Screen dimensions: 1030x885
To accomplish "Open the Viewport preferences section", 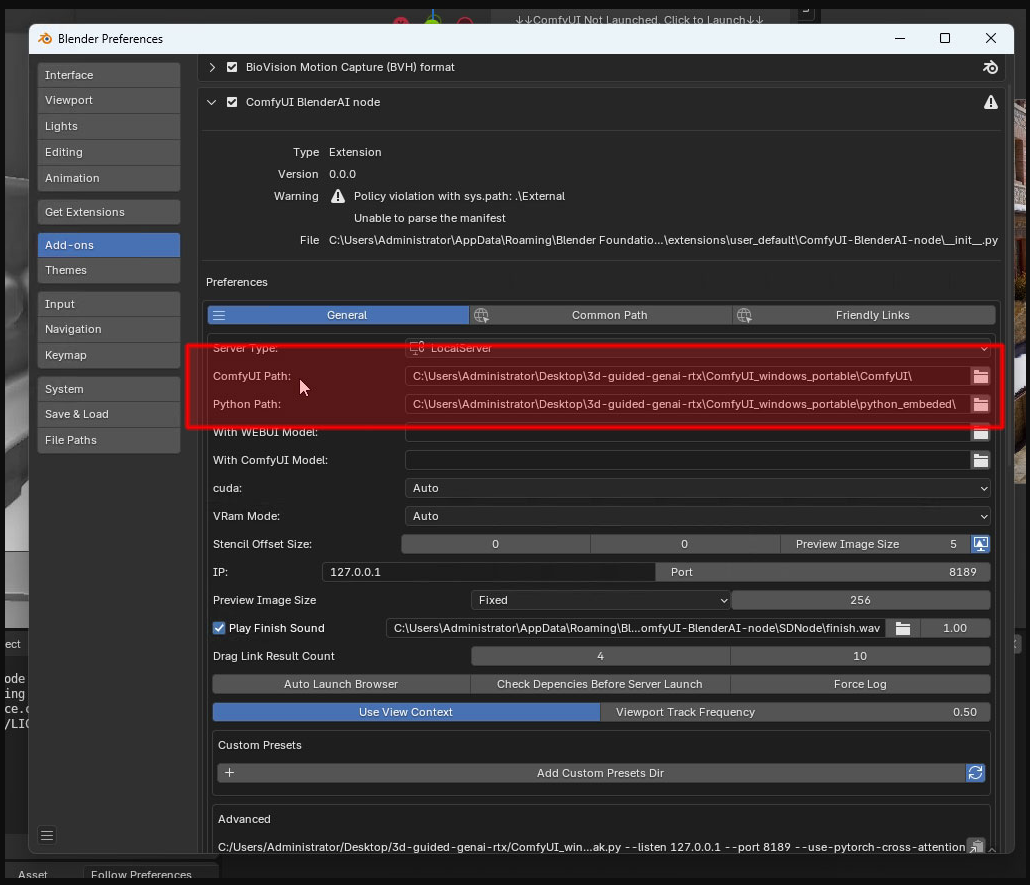I will pos(108,101).
